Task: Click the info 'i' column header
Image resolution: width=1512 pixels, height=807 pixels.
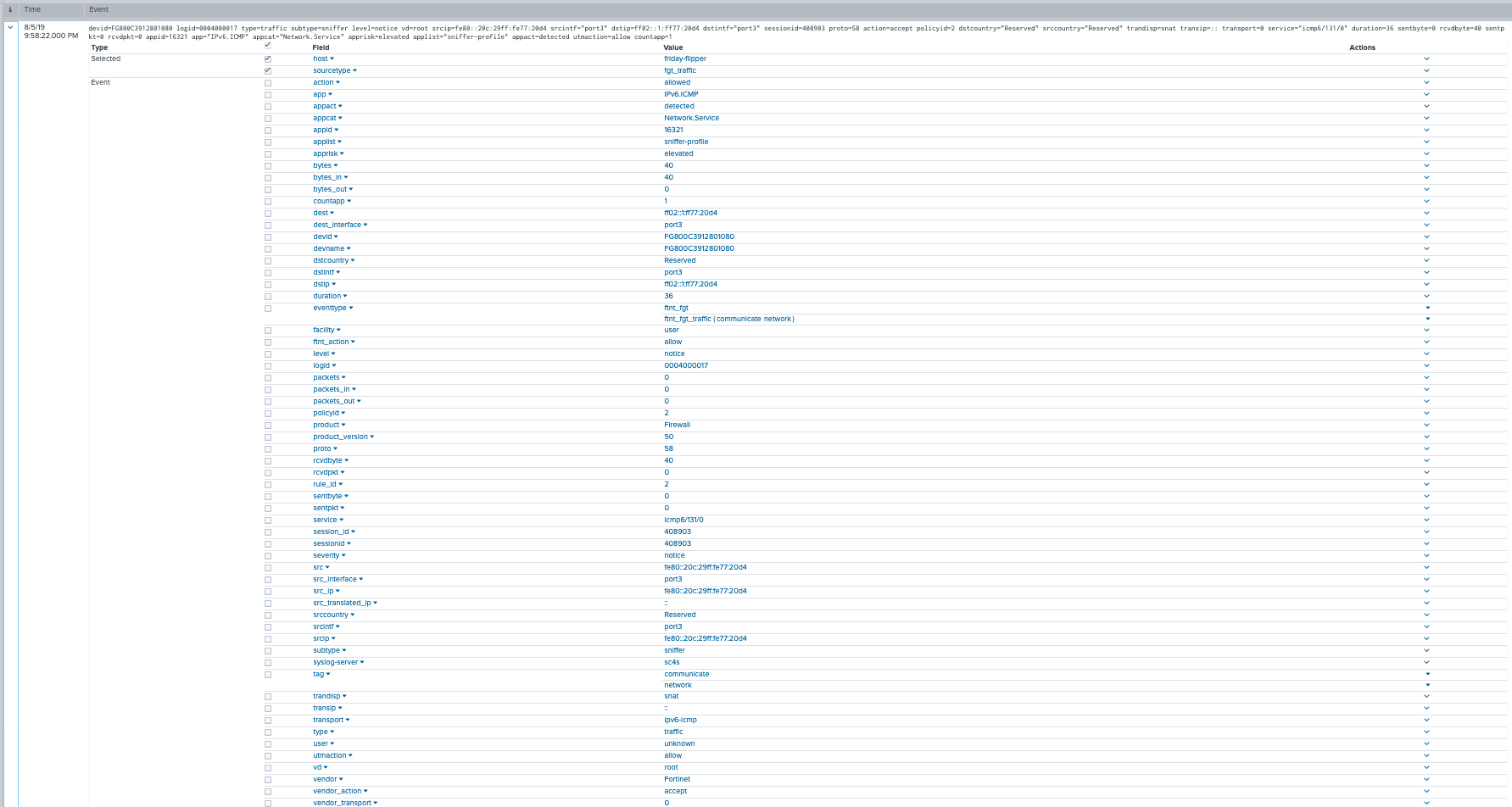Action: tap(10, 9)
